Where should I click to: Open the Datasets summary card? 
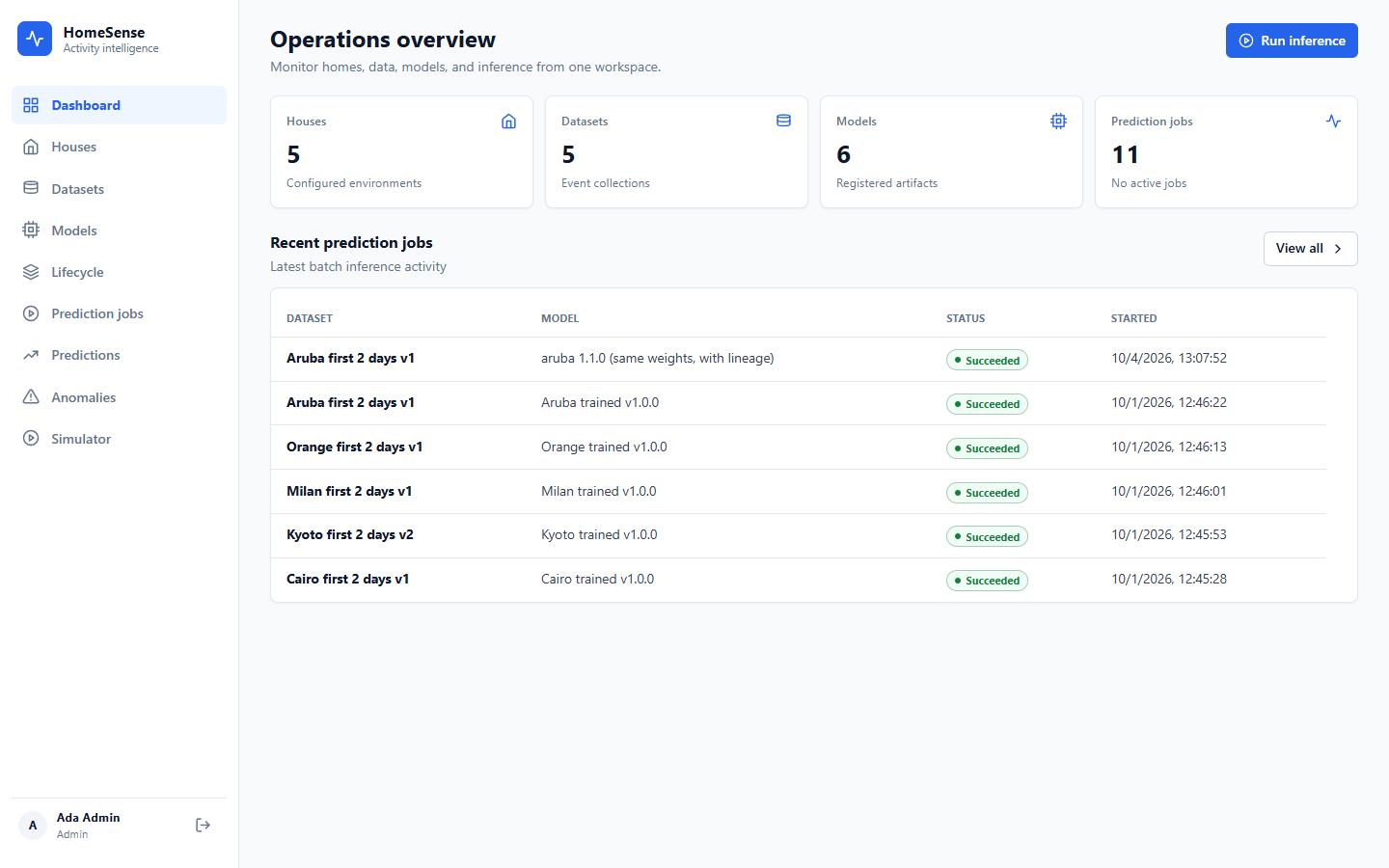point(676,151)
